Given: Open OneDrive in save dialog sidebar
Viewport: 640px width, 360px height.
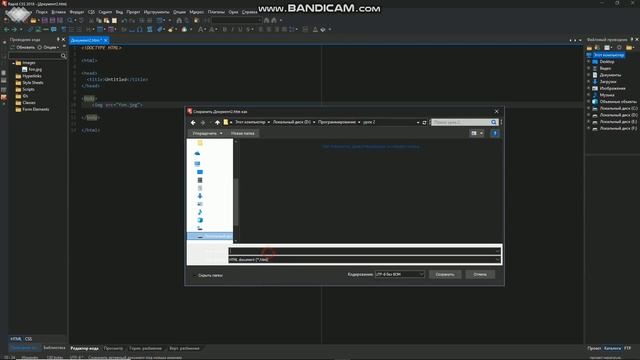Looking at the screenshot, I should point(197,153).
